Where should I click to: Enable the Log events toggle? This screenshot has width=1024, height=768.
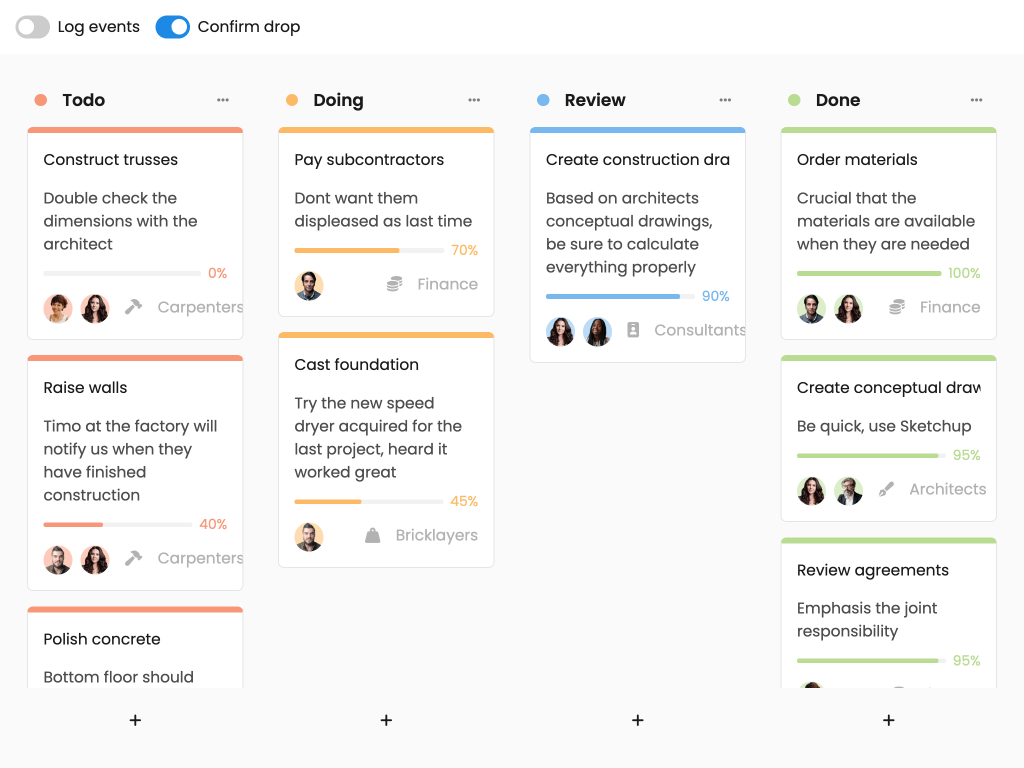click(33, 27)
